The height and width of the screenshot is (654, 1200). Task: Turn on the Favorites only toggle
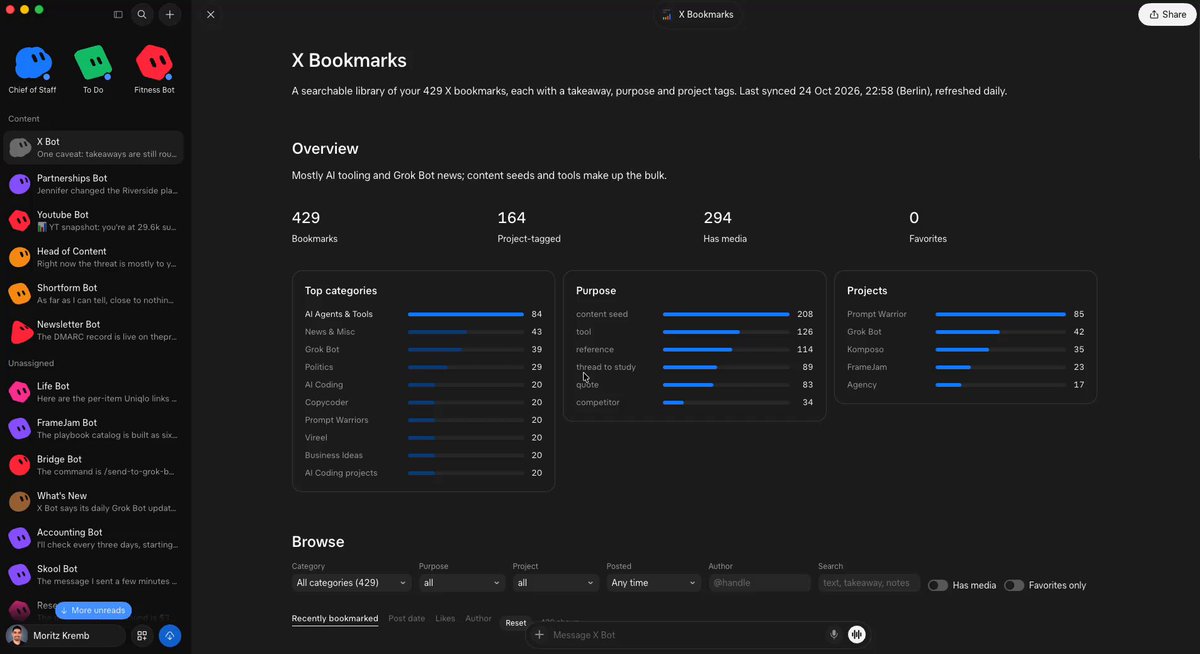1014,585
